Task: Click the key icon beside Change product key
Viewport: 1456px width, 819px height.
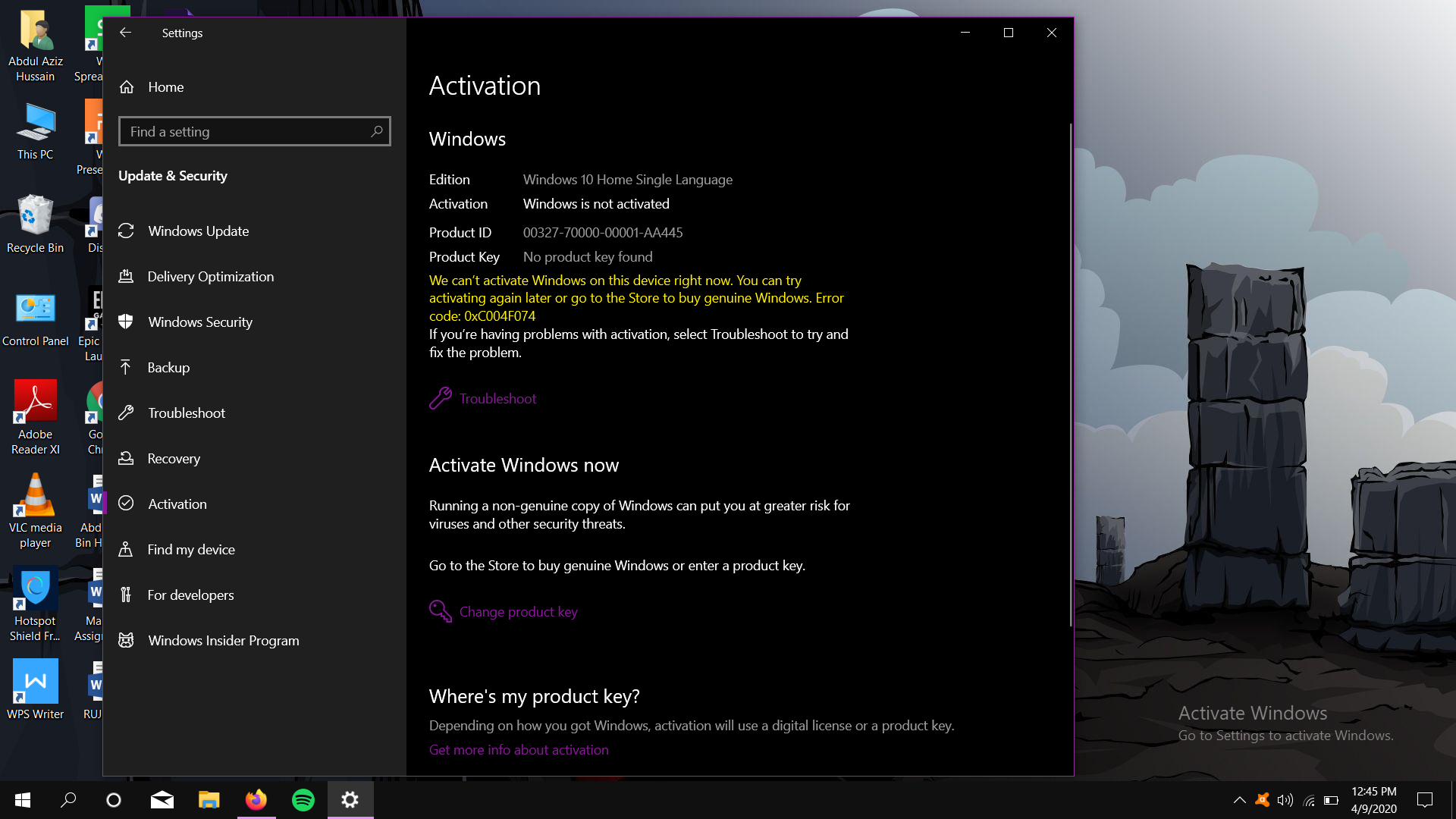Action: 441,611
